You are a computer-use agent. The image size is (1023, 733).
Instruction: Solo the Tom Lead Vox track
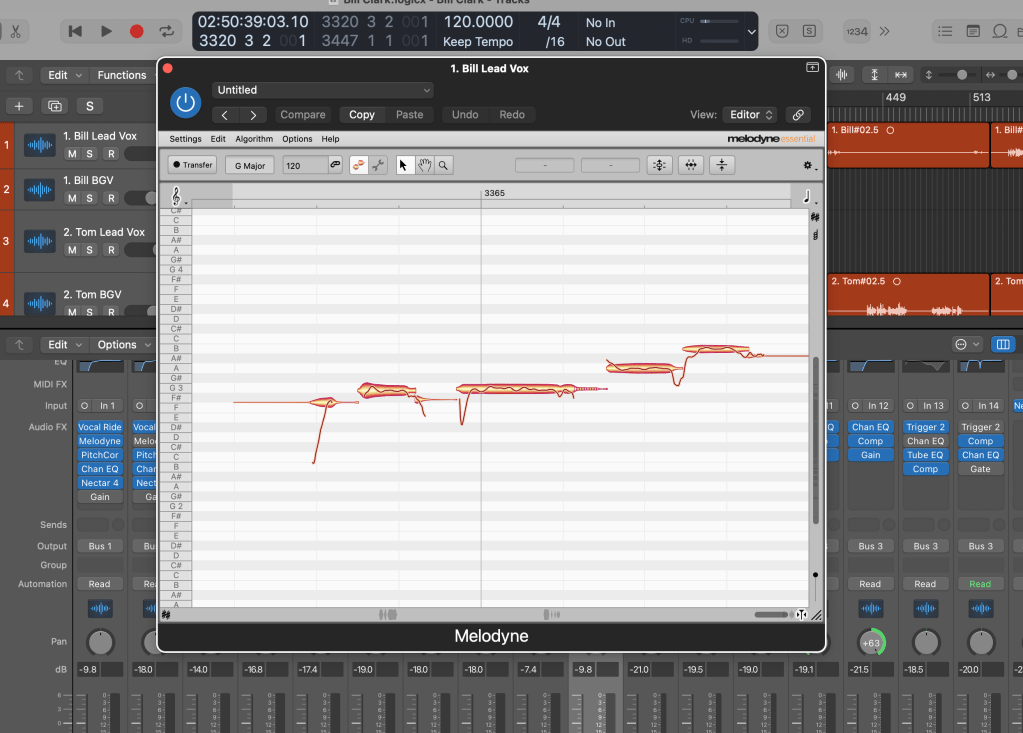click(90, 250)
